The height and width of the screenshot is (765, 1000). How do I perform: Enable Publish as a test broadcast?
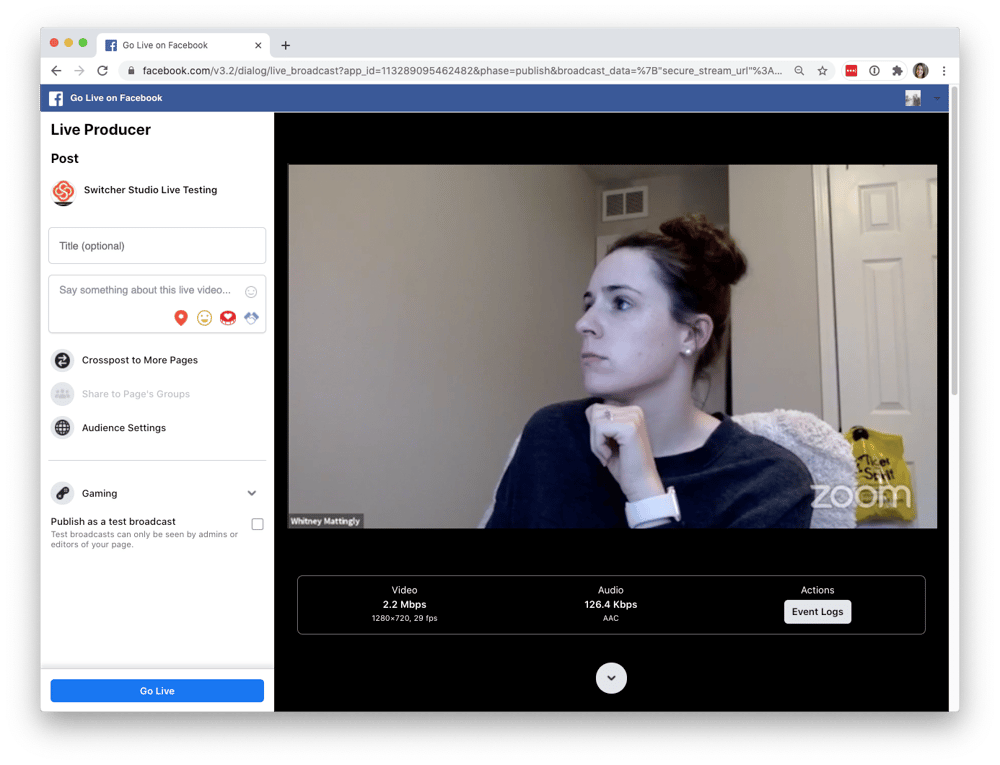tap(257, 523)
